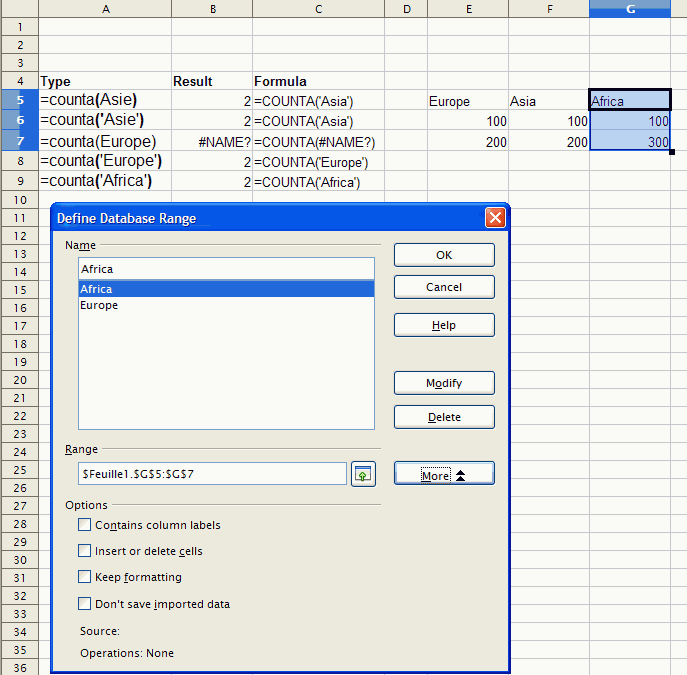
Task: Cancel the database range dialog
Action: [444, 287]
